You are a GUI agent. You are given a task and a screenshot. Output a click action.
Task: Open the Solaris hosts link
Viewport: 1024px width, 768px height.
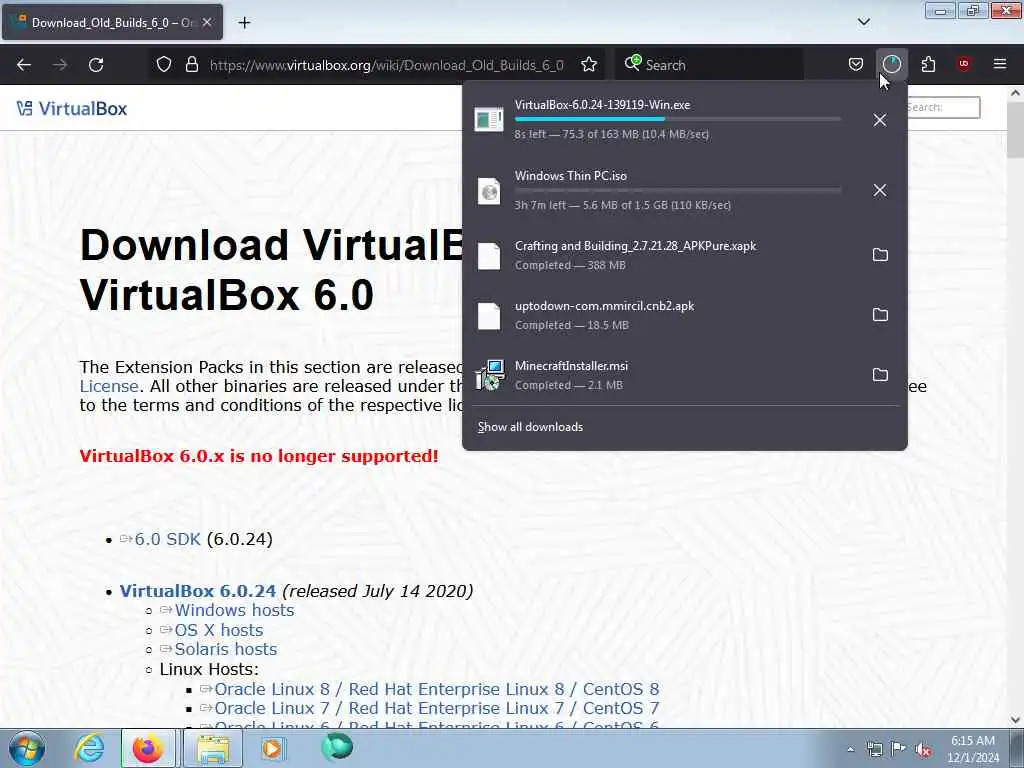click(x=225, y=649)
